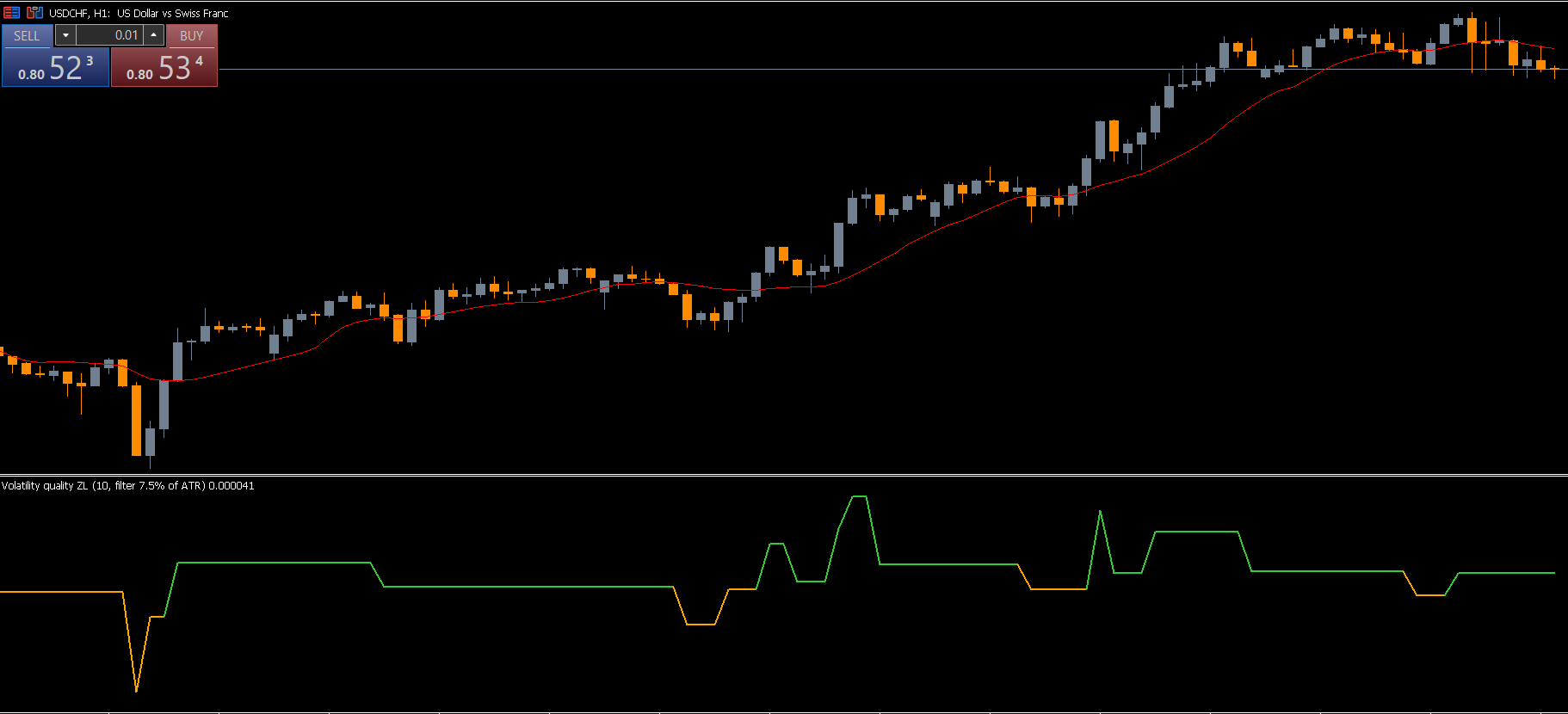Sell at the 0.80523 bid price tile
The image size is (1568, 714).
(55, 68)
